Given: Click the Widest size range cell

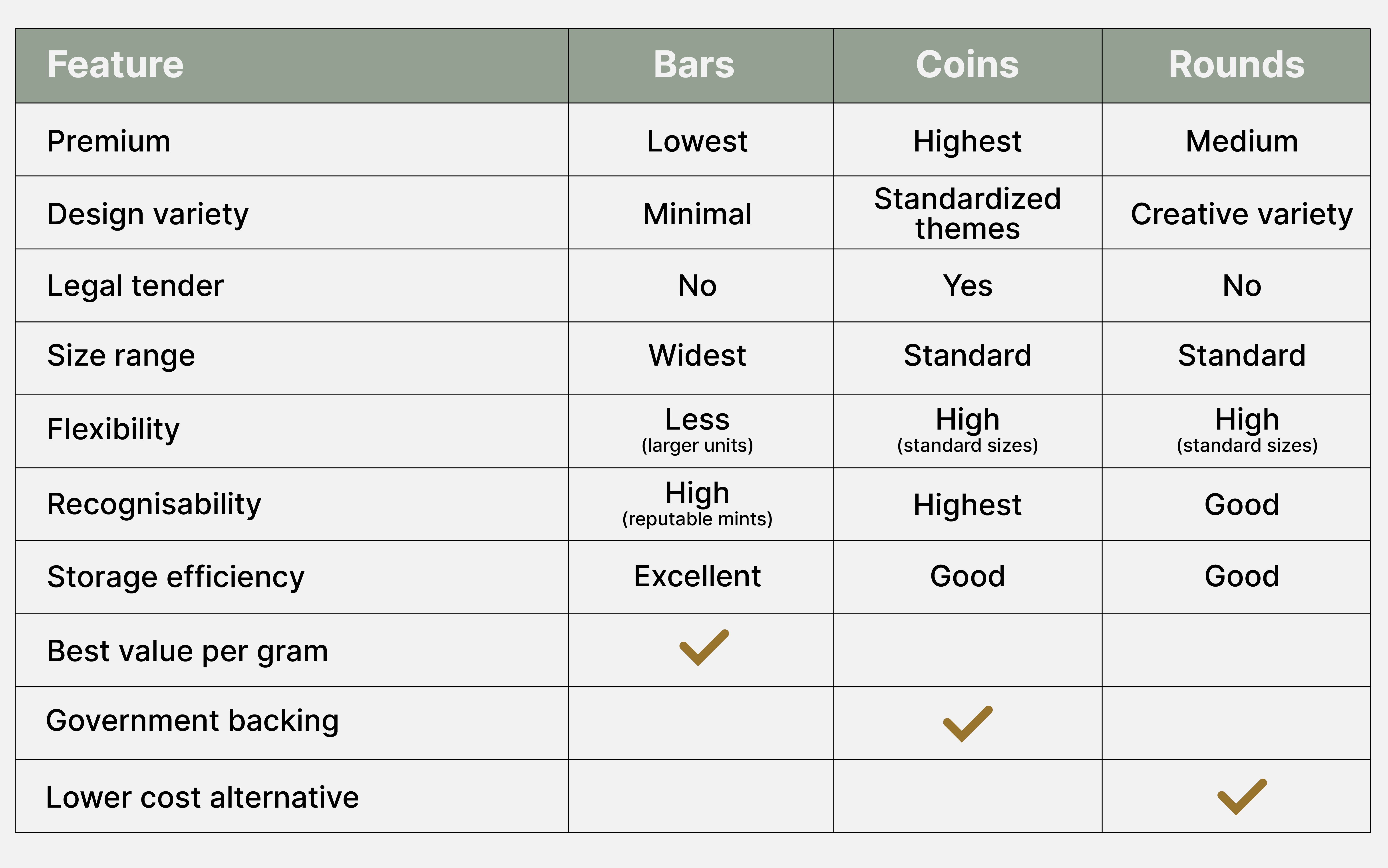Looking at the screenshot, I should click(x=697, y=355).
